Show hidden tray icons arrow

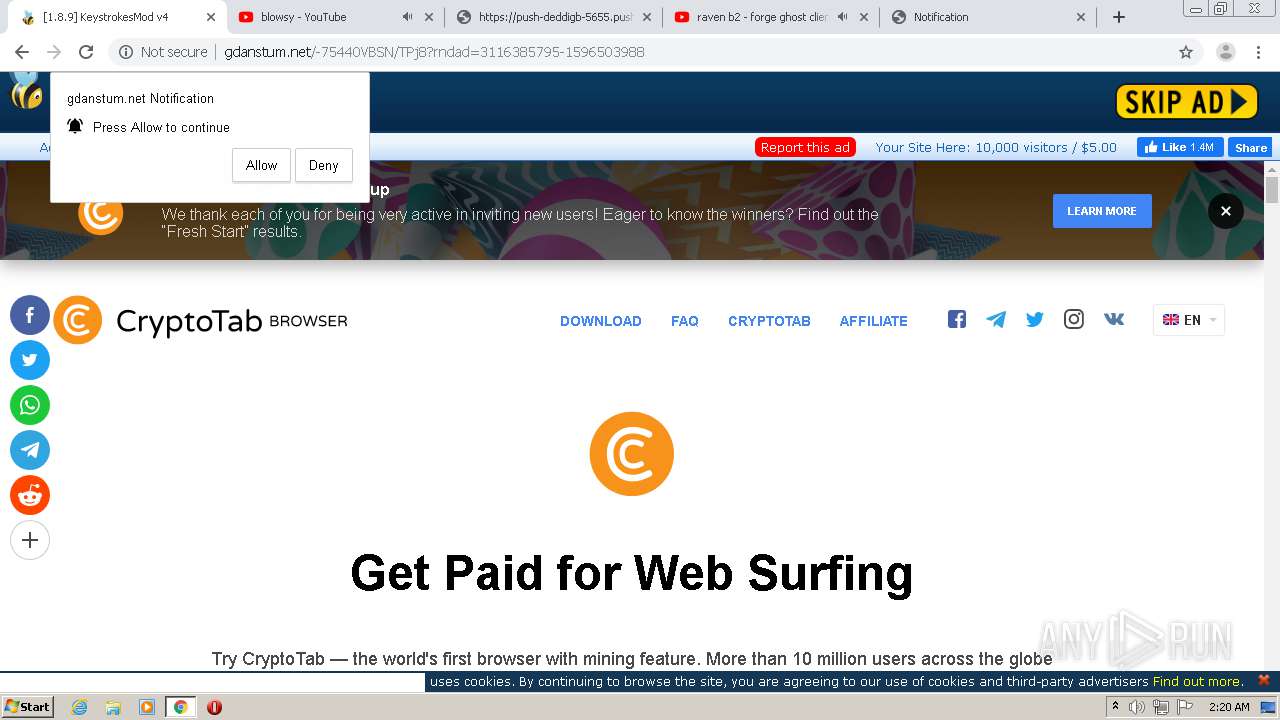[x=1115, y=707]
